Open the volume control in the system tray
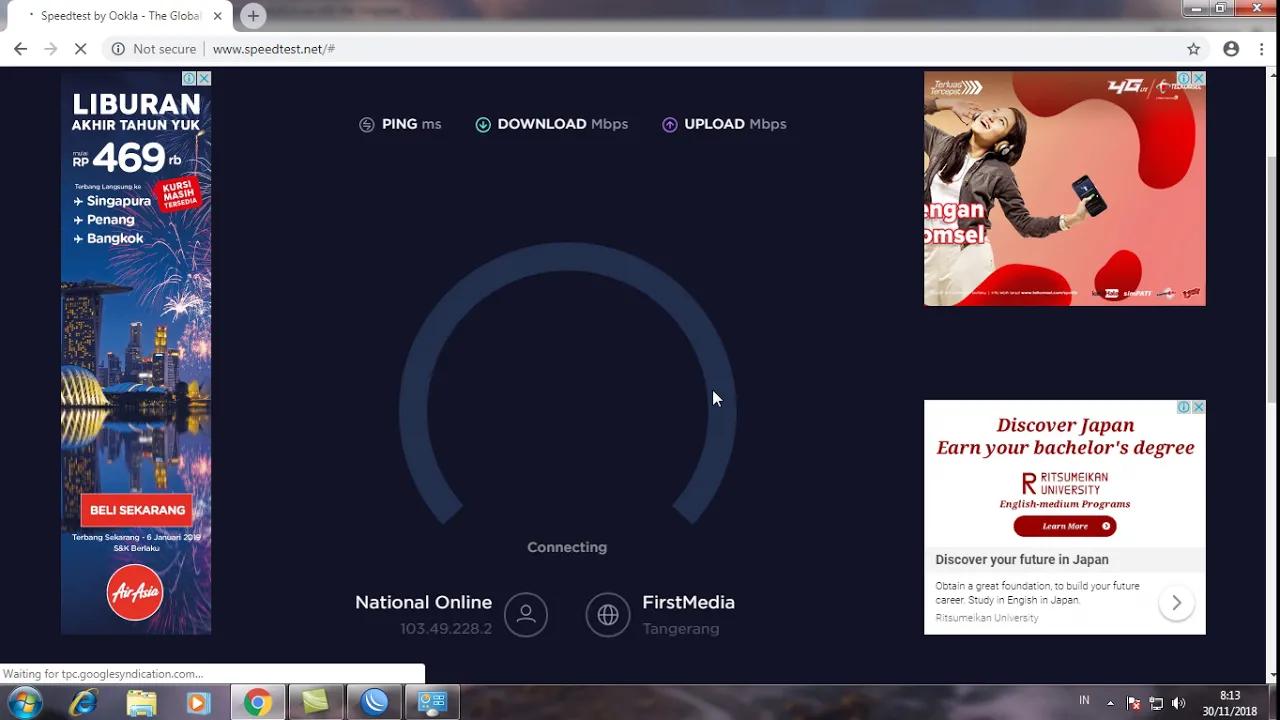Screen dimensions: 1280x720 point(1178,703)
